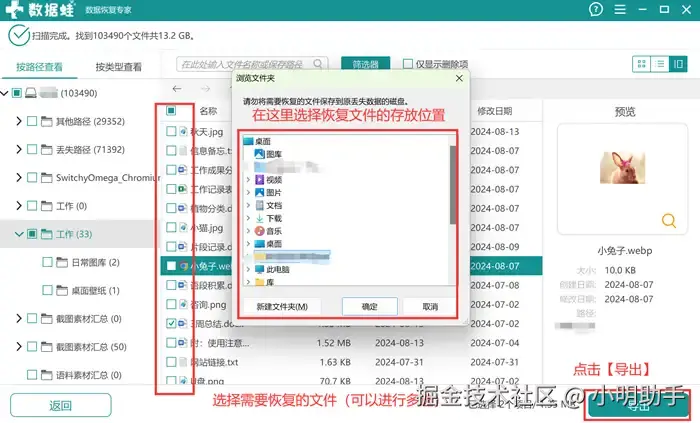Check the box for 小猫.jpg
700x423 pixels.
click(x=171, y=228)
